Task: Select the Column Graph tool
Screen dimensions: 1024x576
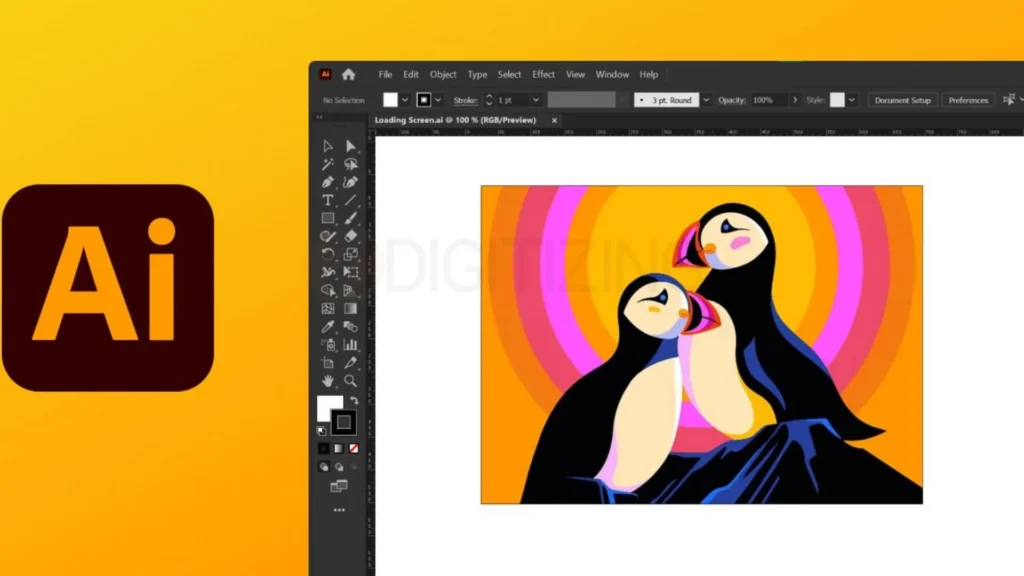Action: coord(351,345)
